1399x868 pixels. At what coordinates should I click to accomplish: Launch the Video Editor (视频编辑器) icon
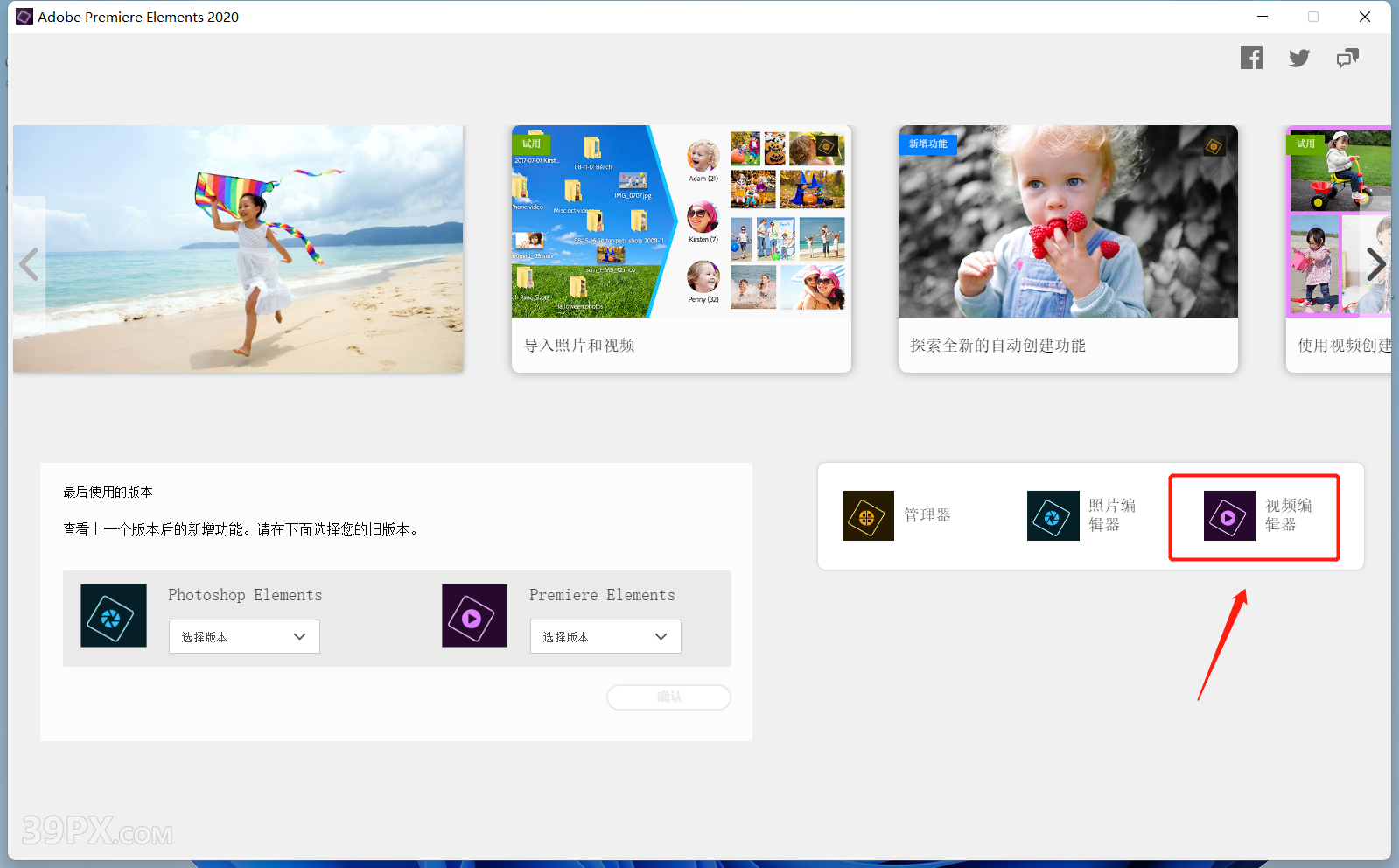[x=1229, y=515]
